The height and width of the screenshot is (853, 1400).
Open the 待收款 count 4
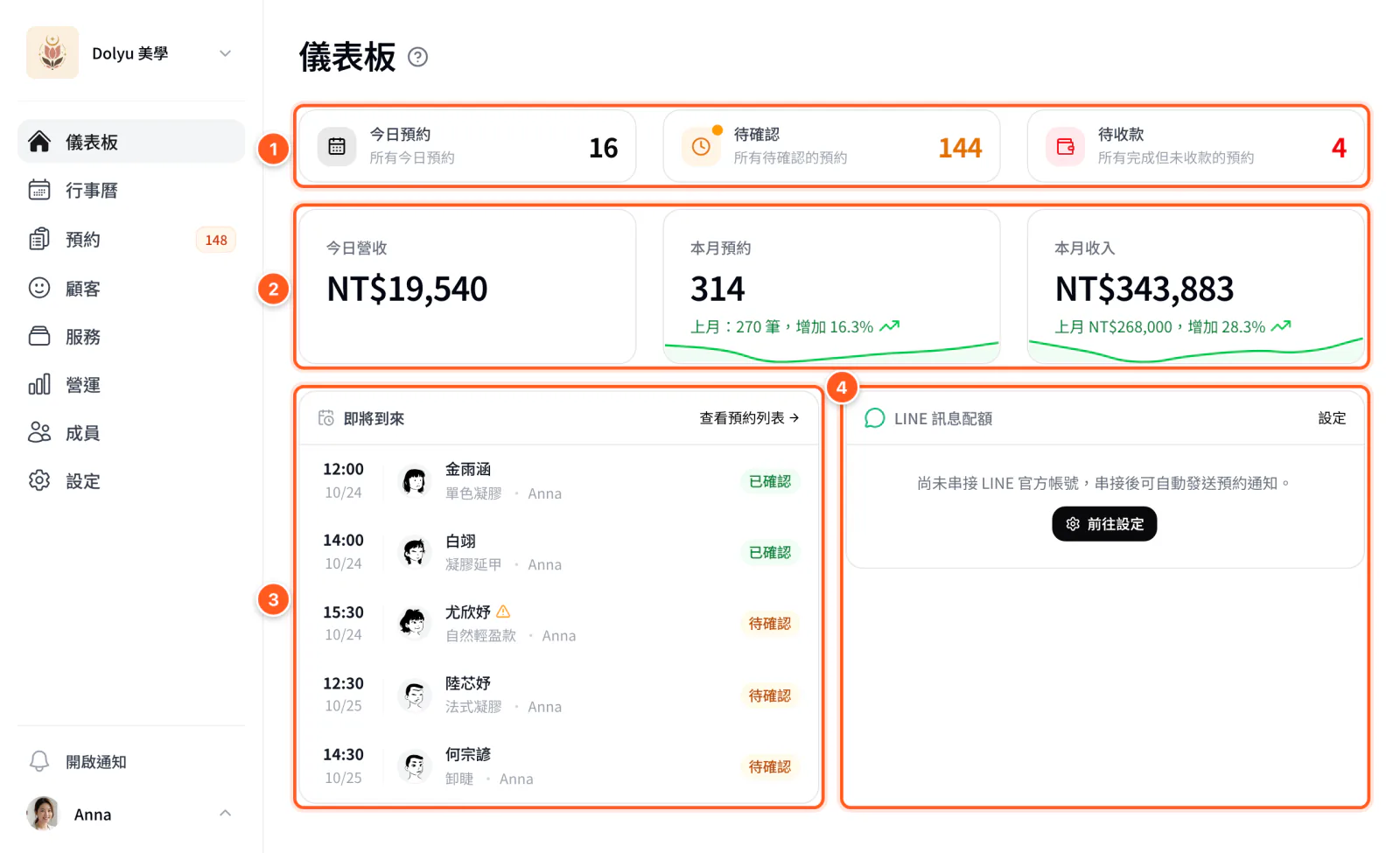1339,148
